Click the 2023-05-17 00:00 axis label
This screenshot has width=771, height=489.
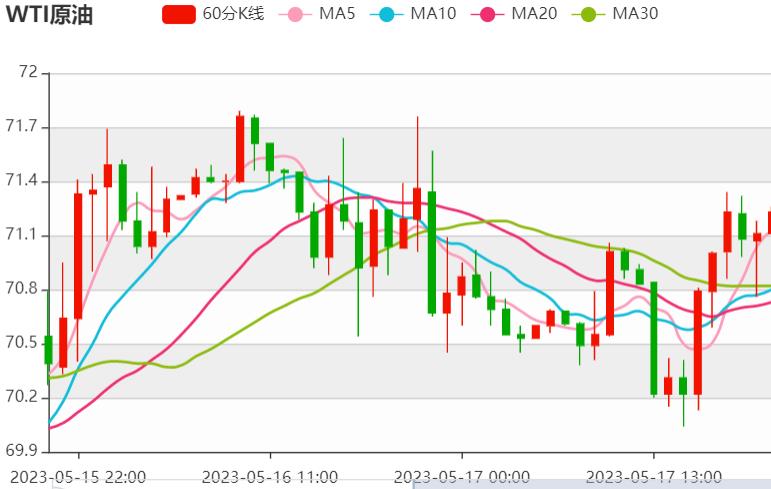coord(462,477)
